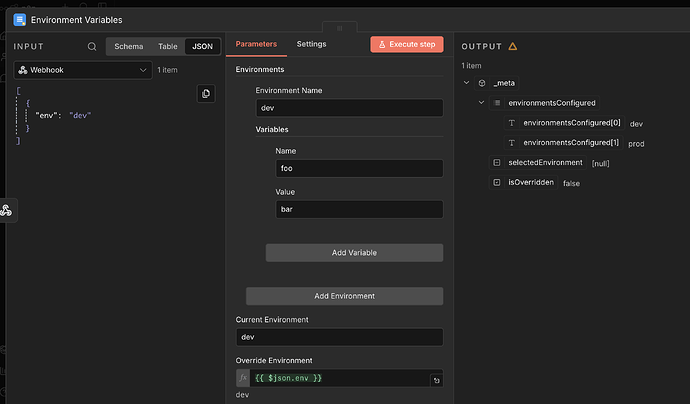Viewport: 690px width, 404px height.
Task: Click the output warning triangle icon
Action: pos(513,46)
